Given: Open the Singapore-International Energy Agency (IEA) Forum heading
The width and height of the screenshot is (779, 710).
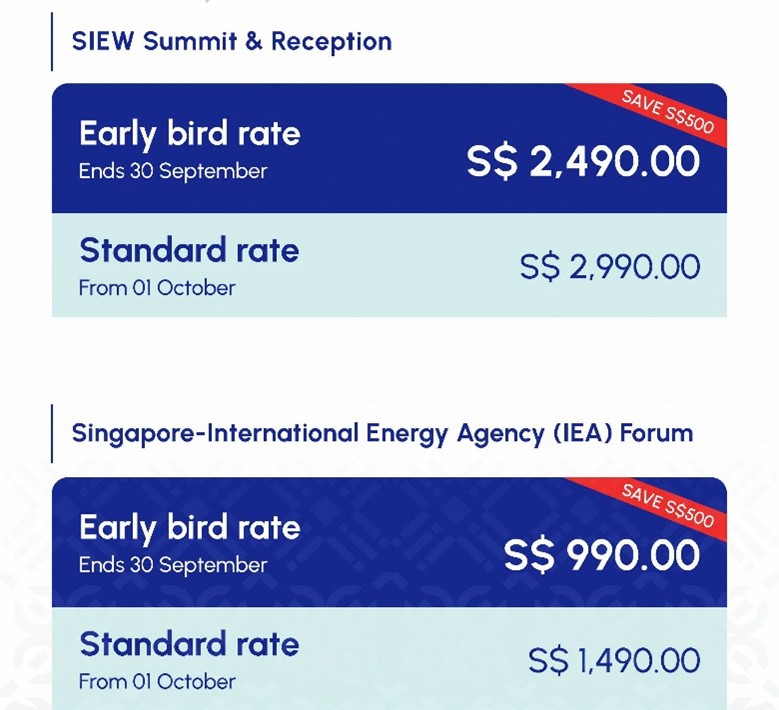Looking at the screenshot, I should [382, 434].
